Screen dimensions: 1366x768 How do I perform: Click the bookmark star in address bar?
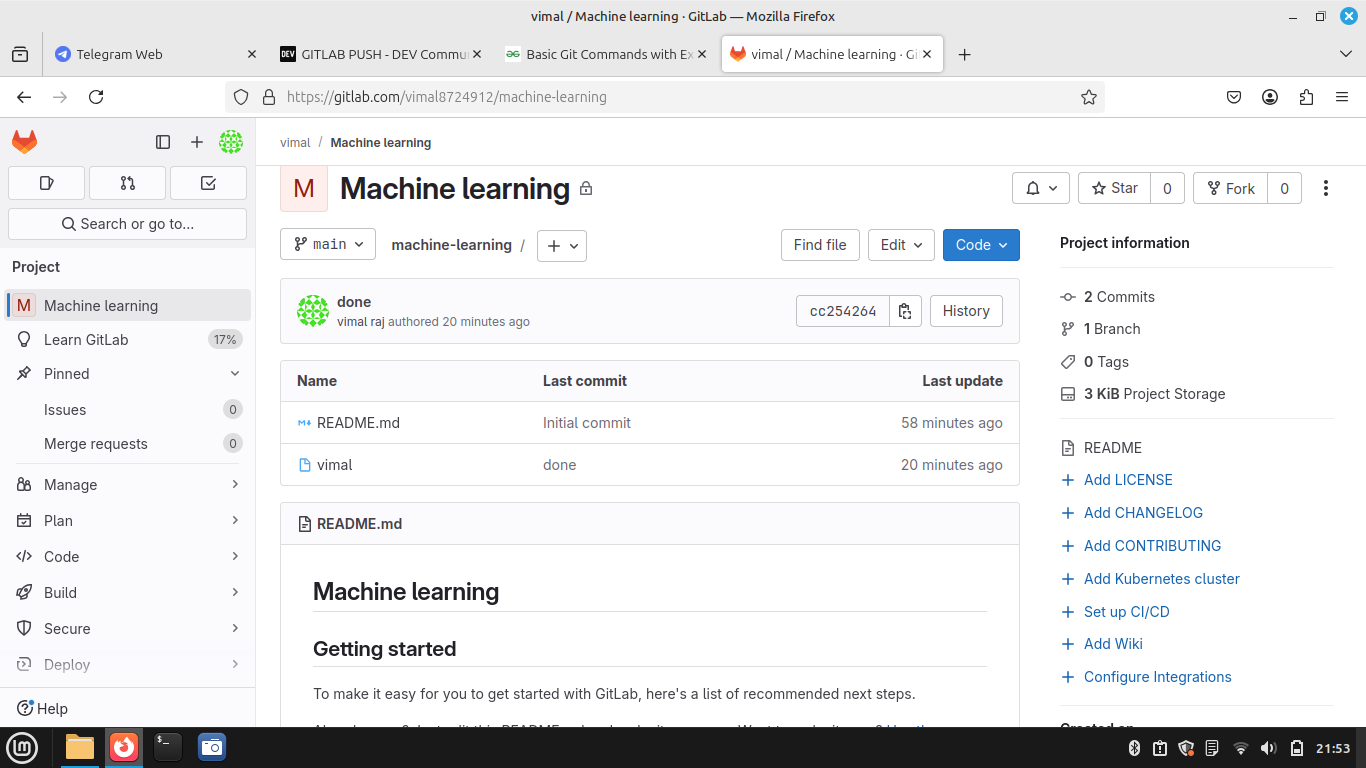coord(1089,97)
